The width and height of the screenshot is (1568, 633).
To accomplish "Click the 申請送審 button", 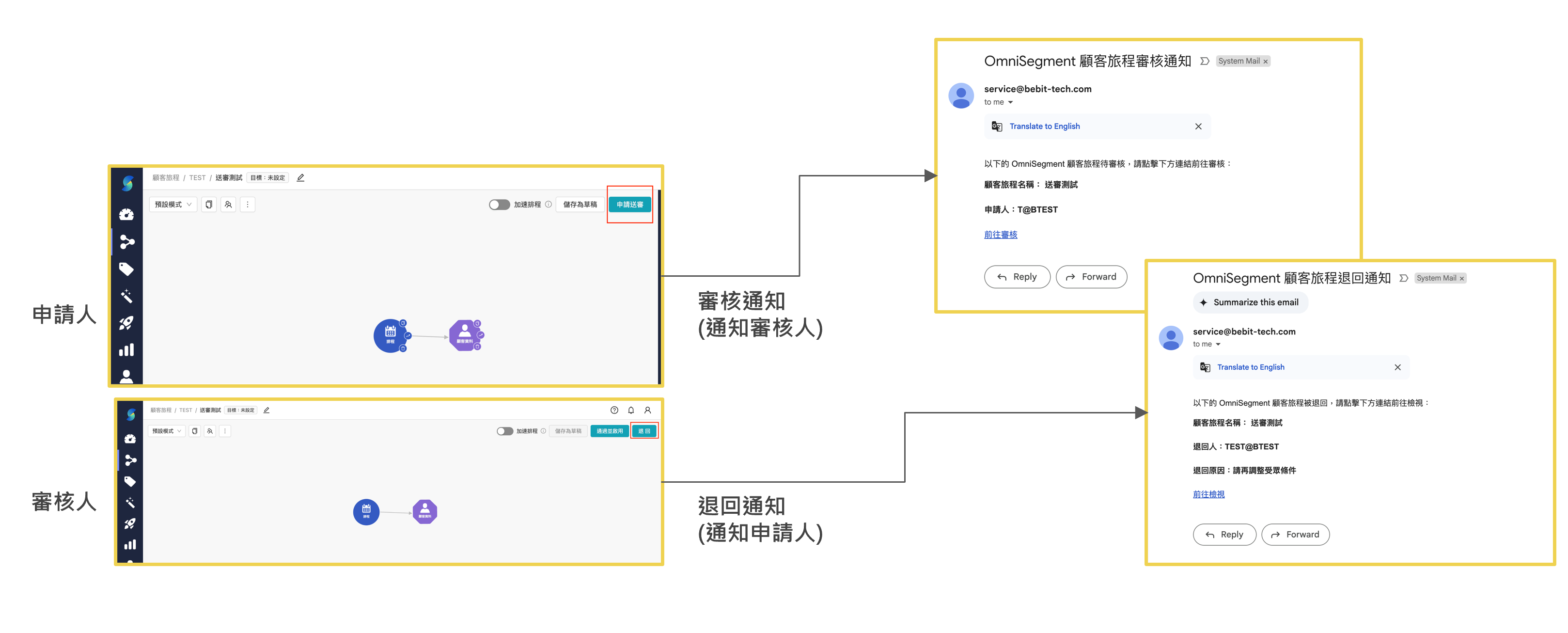I will point(629,204).
